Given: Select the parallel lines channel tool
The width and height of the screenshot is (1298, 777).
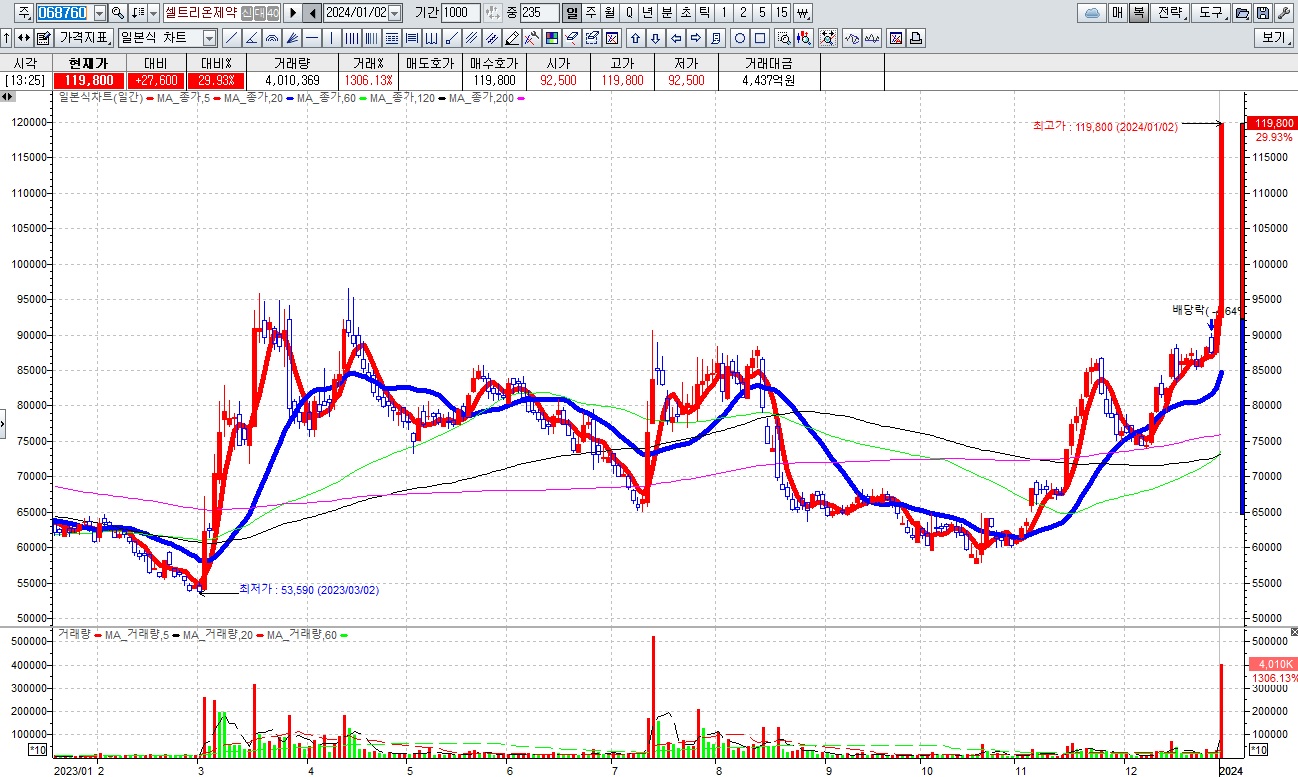Looking at the screenshot, I should 470,38.
